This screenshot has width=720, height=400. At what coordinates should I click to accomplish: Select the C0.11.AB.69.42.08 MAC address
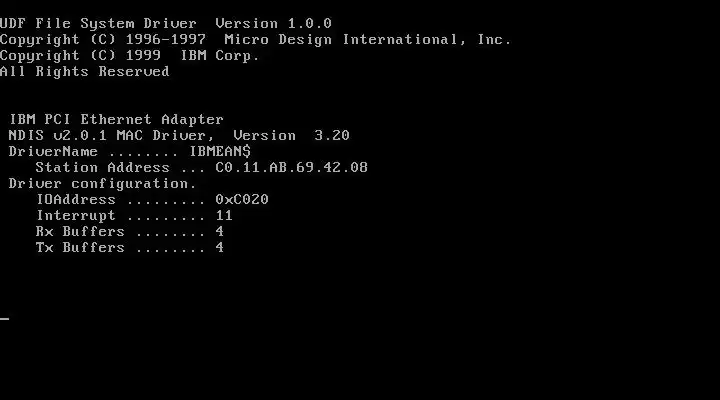click(292, 168)
